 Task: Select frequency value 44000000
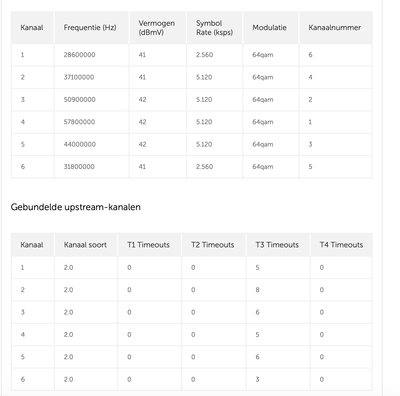click(x=80, y=144)
